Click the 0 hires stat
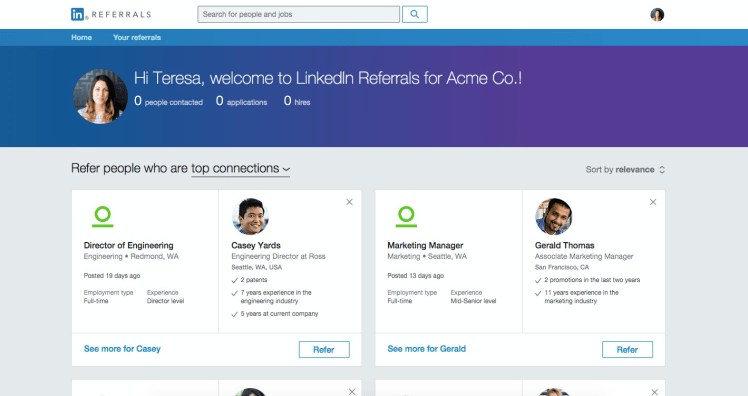Screen dimensions: 748x396 coord(297,101)
